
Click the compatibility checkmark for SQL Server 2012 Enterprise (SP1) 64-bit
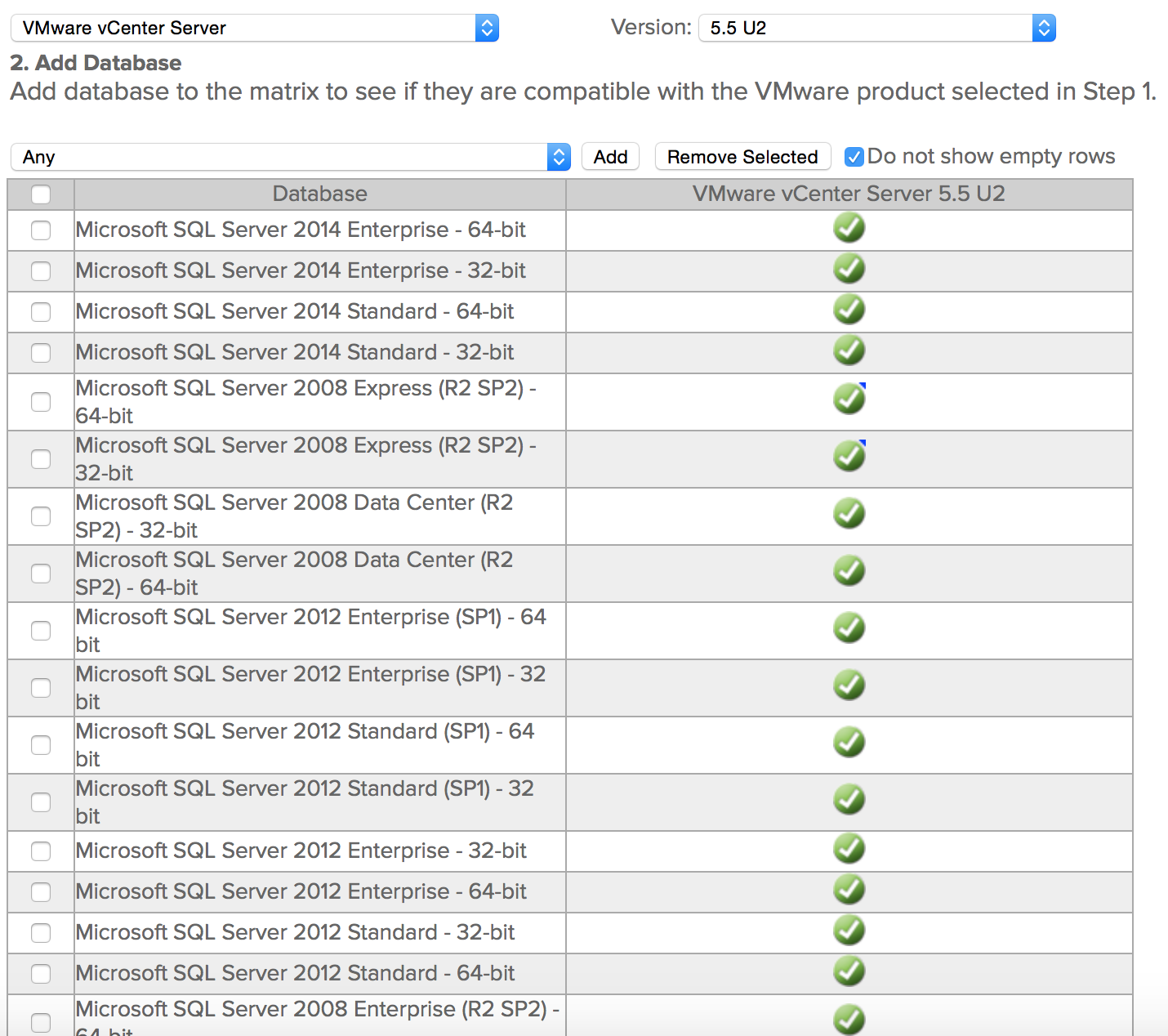click(x=849, y=627)
